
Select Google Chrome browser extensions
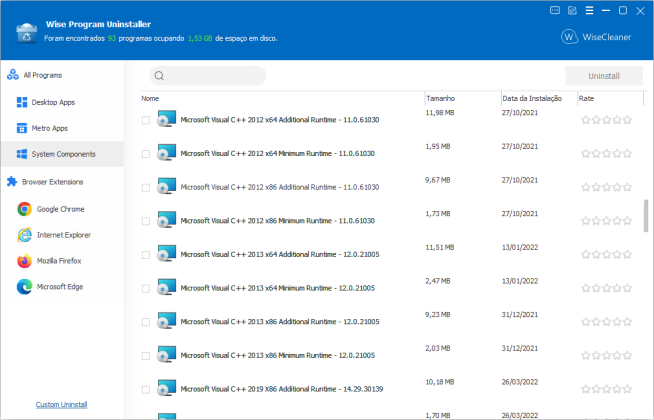(x=60, y=209)
